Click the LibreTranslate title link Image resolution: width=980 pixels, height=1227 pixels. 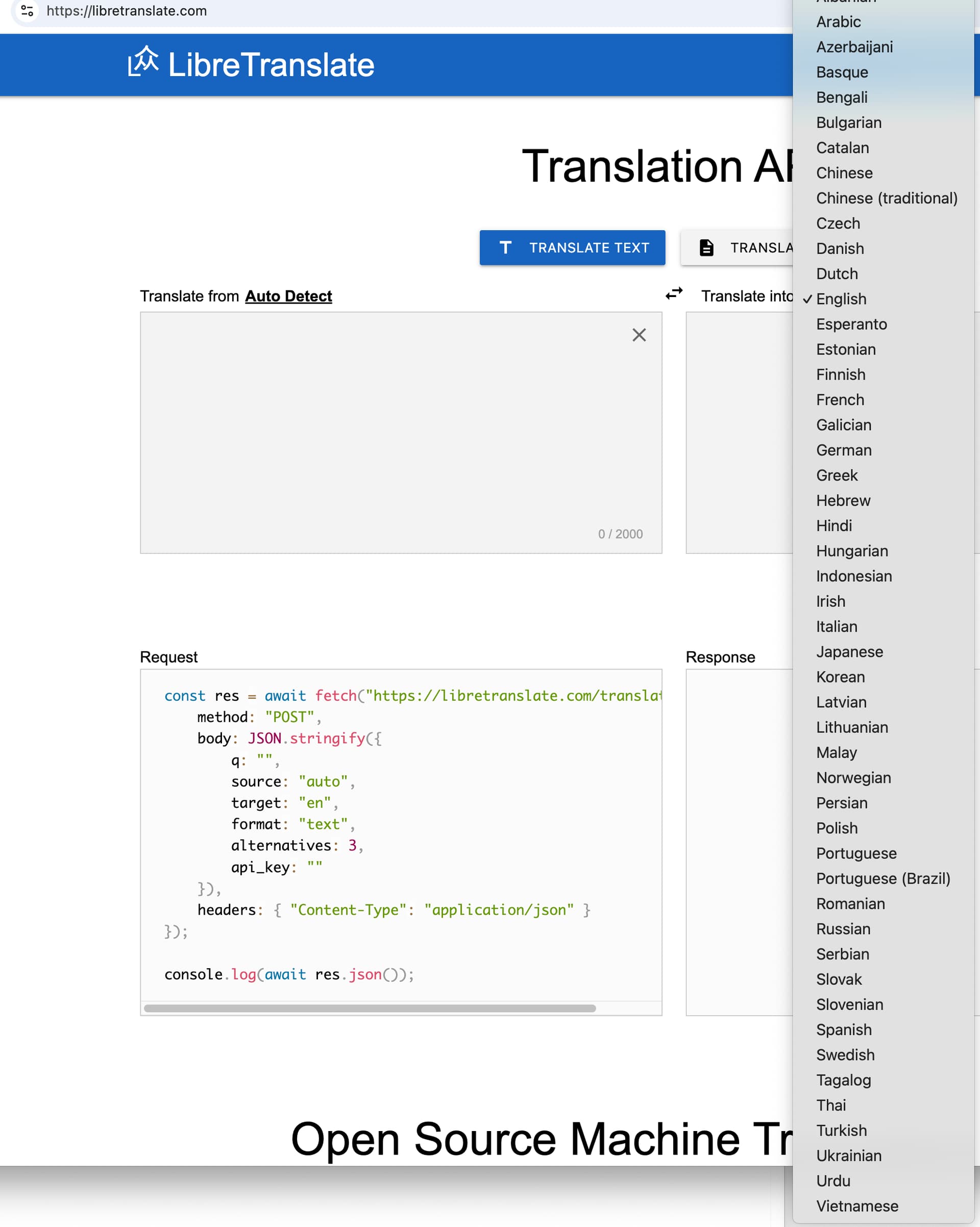tap(271, 64)
